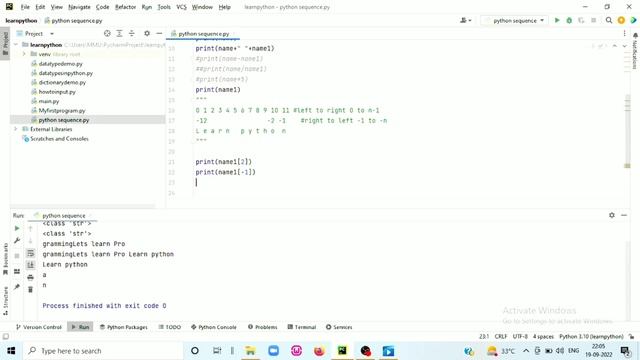Open the Structure sidebar tab

tap(5, 301)
